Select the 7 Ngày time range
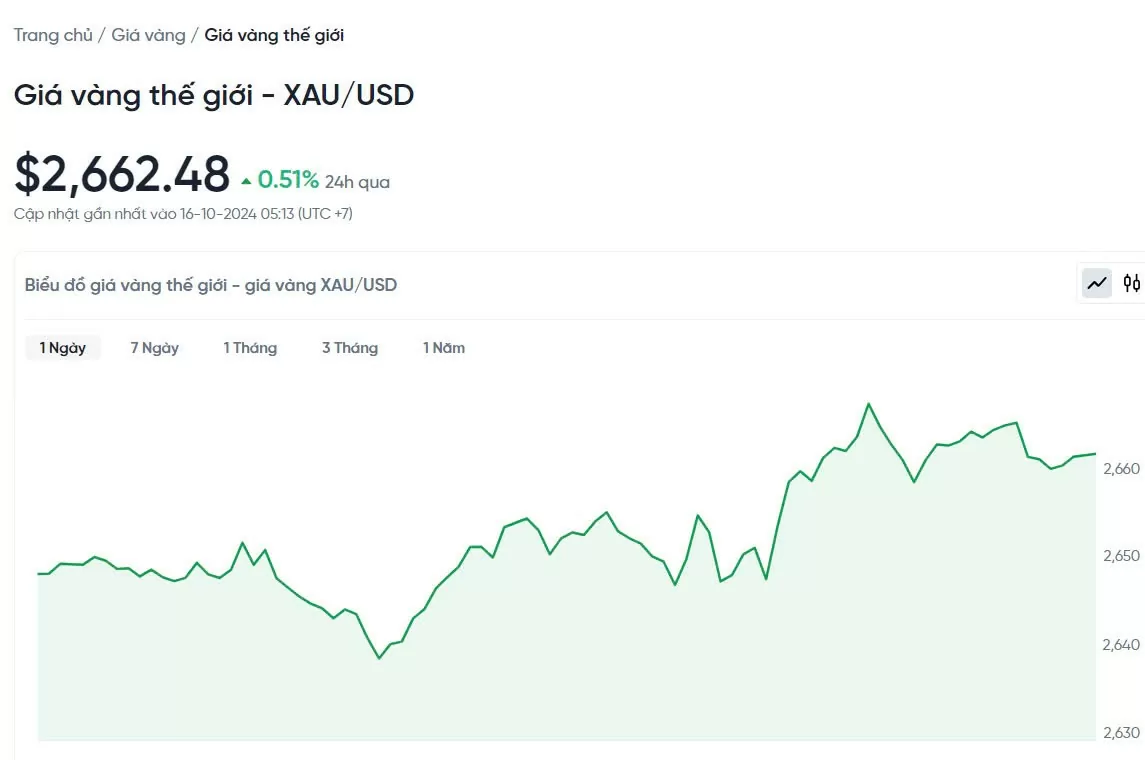 click(x=154, y=348)
